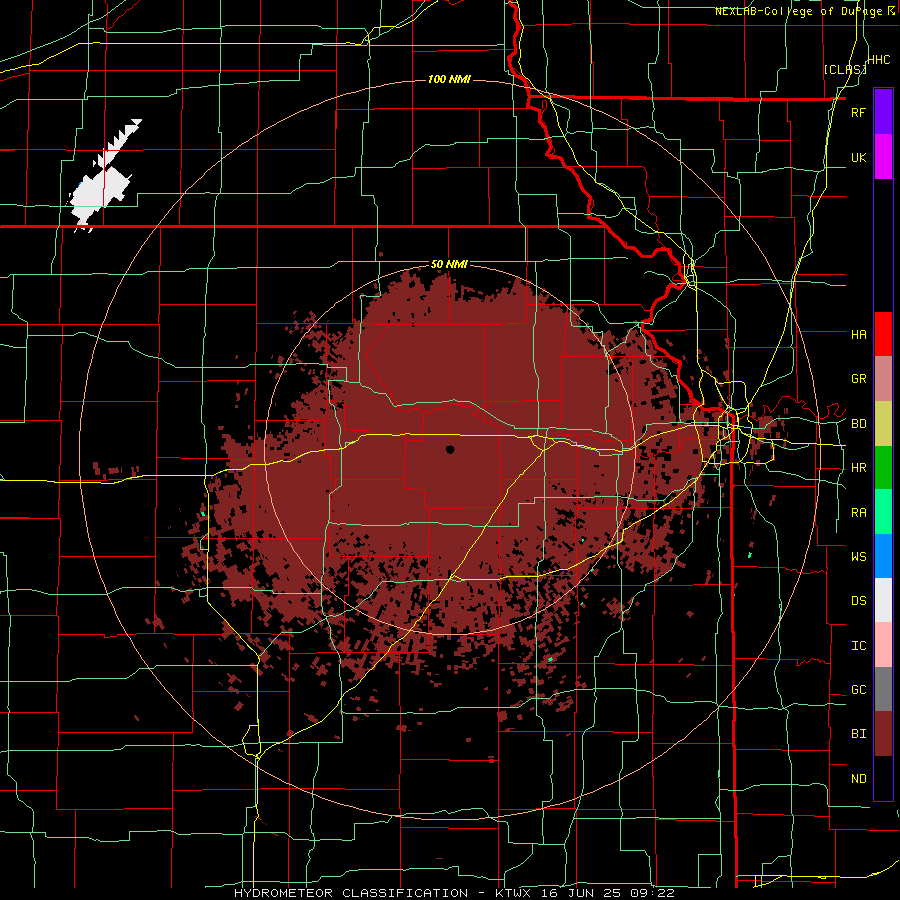Select the gray GC legend swatch
This screenshot has width=900, height=900.
(883, 689)
